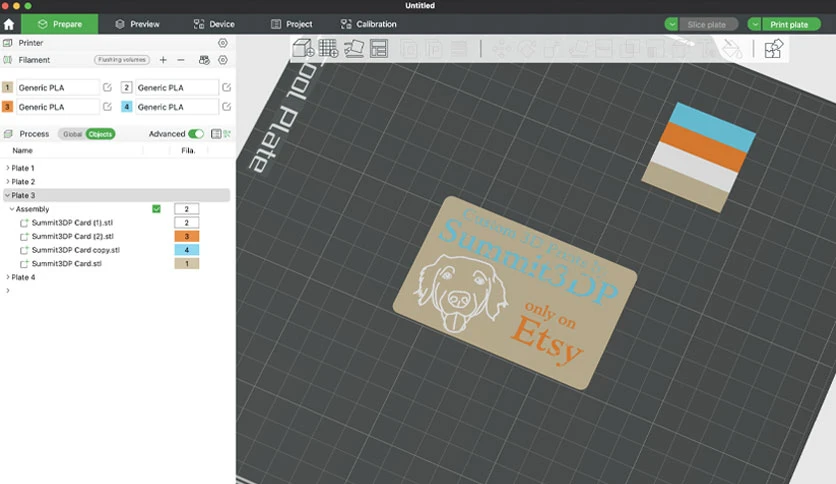This screenshot has width=836, height=484.
Task: Toggle the Advanced mode switch
Action: click(196, 134)
